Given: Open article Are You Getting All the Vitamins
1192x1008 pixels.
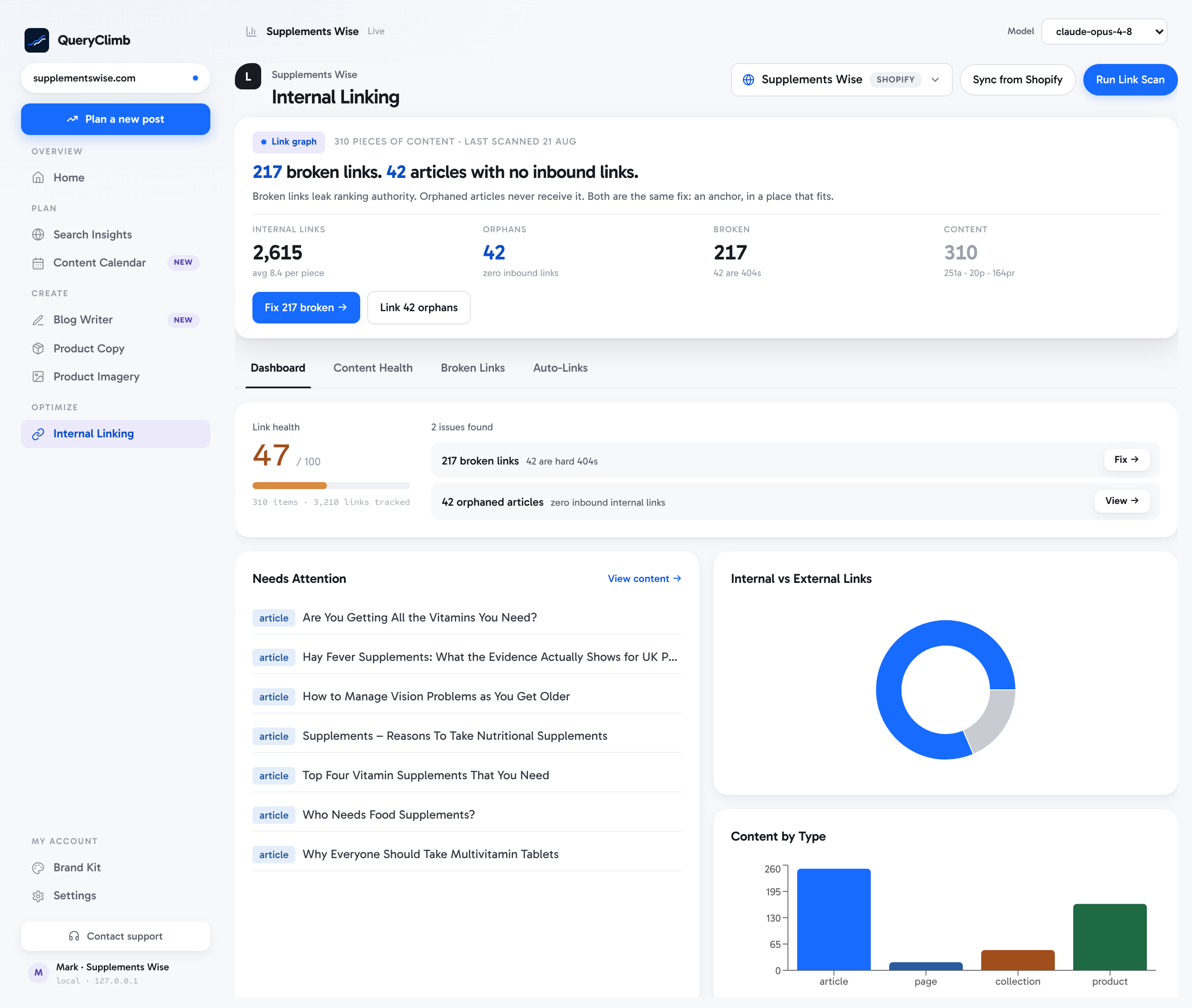Looking at the screenshot, I should [x=467, y=618].
